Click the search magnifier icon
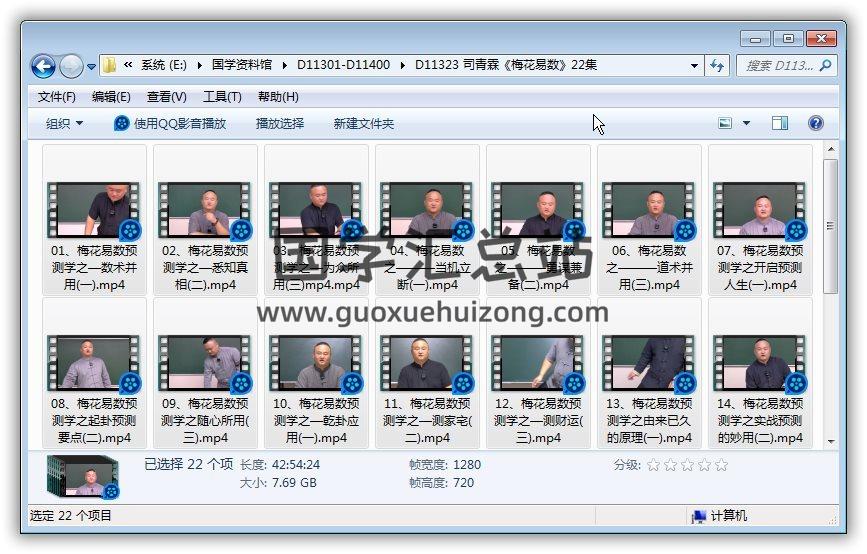 pyautogui.click(x=826, y=66)
